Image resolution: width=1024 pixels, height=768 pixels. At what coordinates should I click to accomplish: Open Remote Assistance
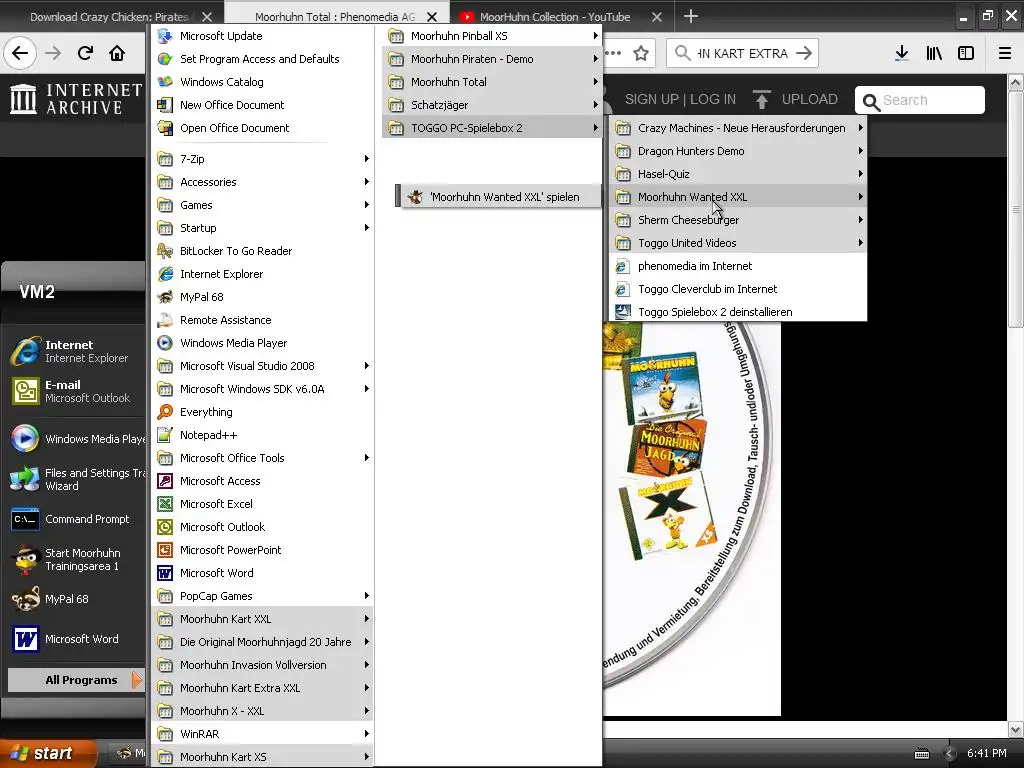261,320
